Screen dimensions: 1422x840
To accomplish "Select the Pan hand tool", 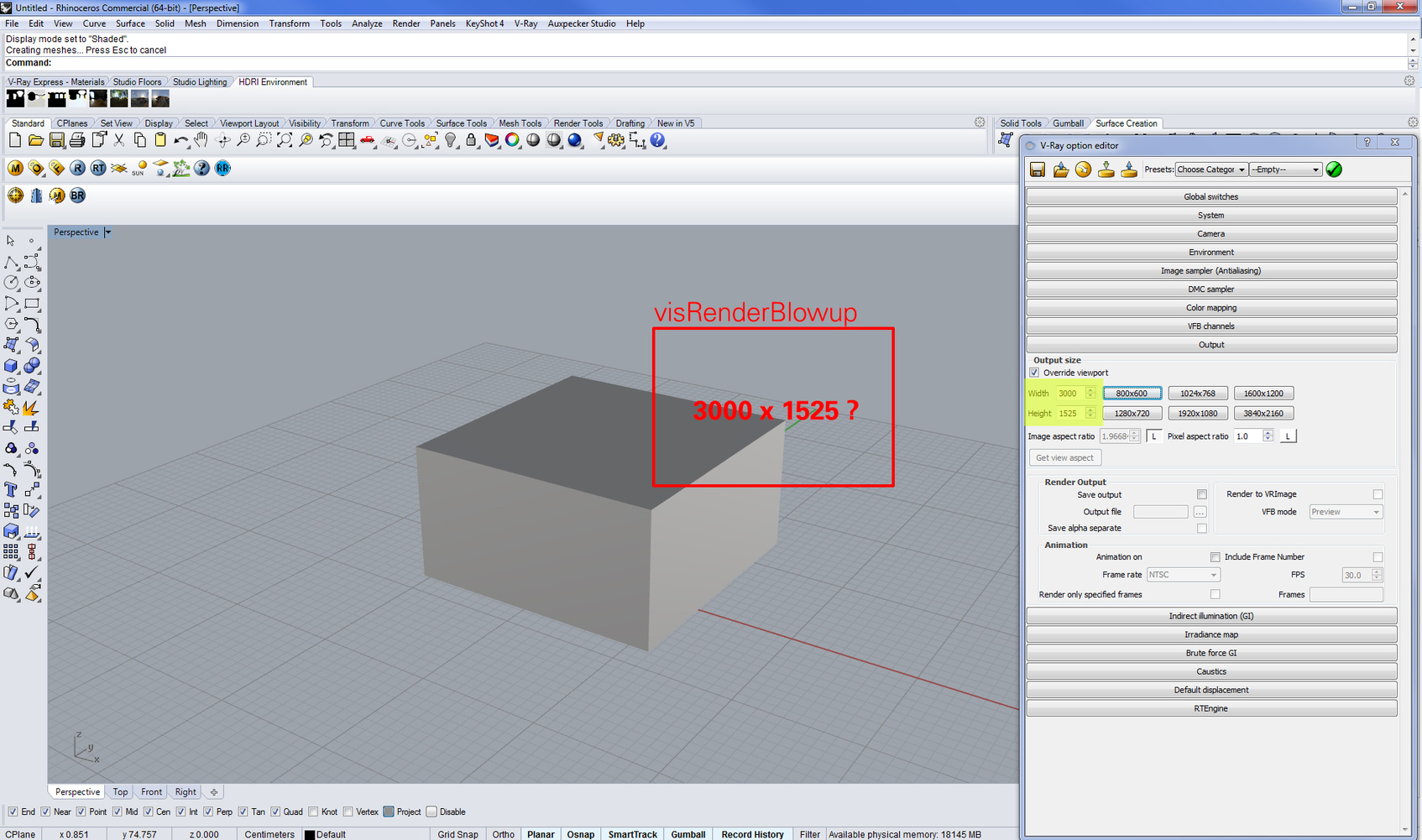I will tap(201, 140).
